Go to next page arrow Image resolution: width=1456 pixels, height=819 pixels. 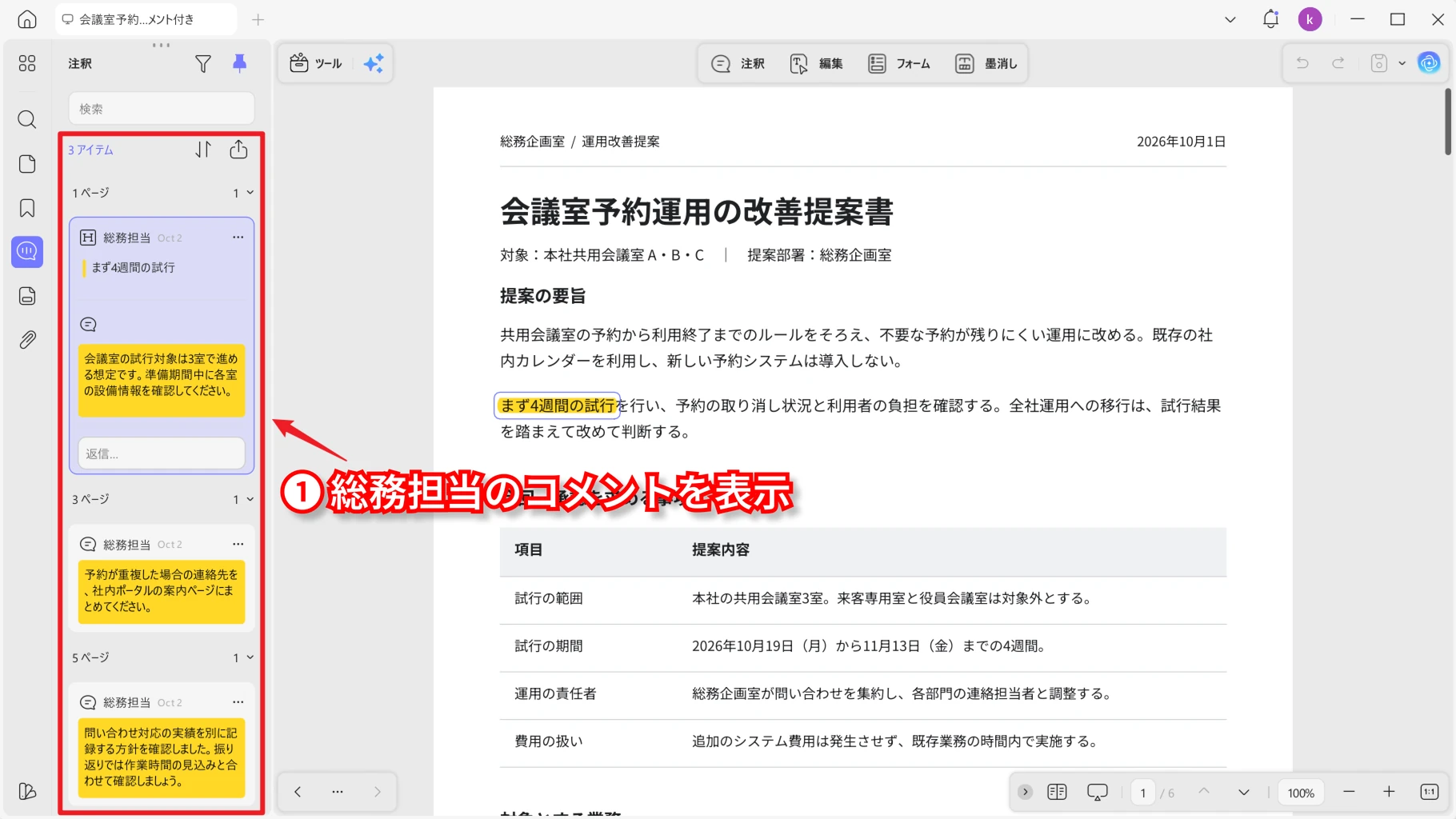[x=1244, y=792]
